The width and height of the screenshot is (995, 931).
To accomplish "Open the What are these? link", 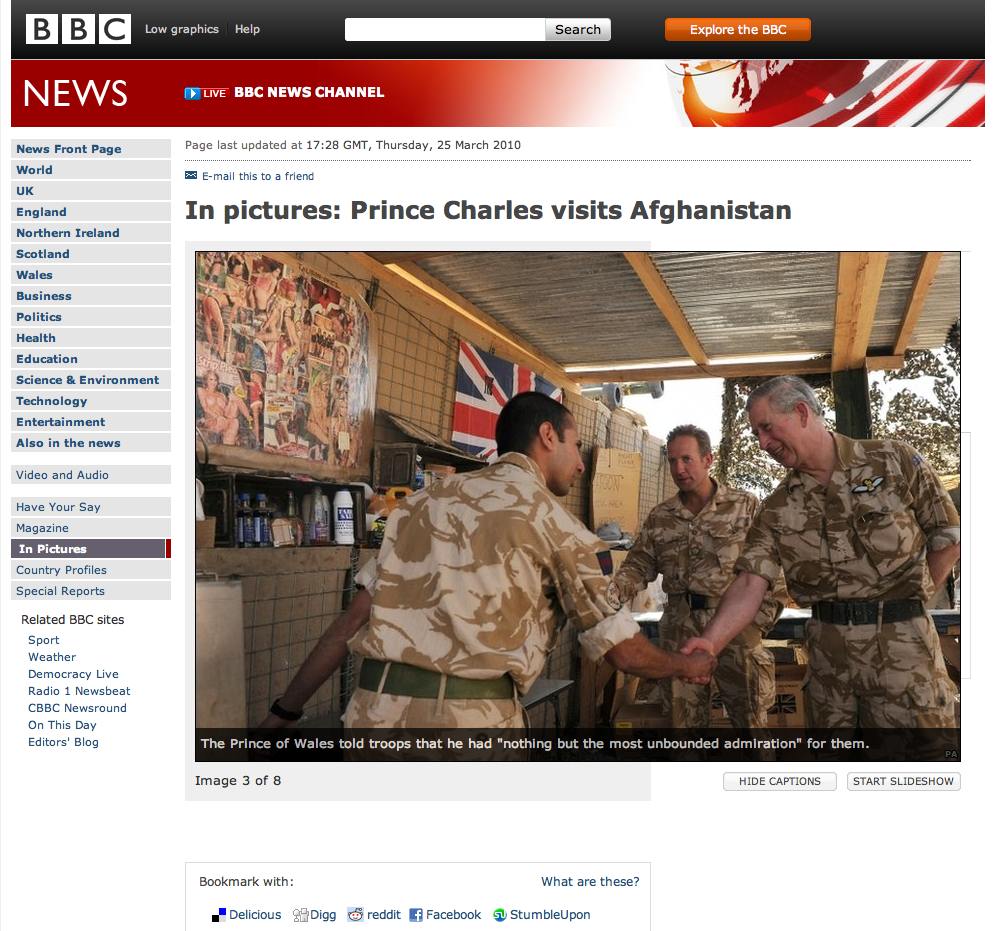I will click(590, 881).
